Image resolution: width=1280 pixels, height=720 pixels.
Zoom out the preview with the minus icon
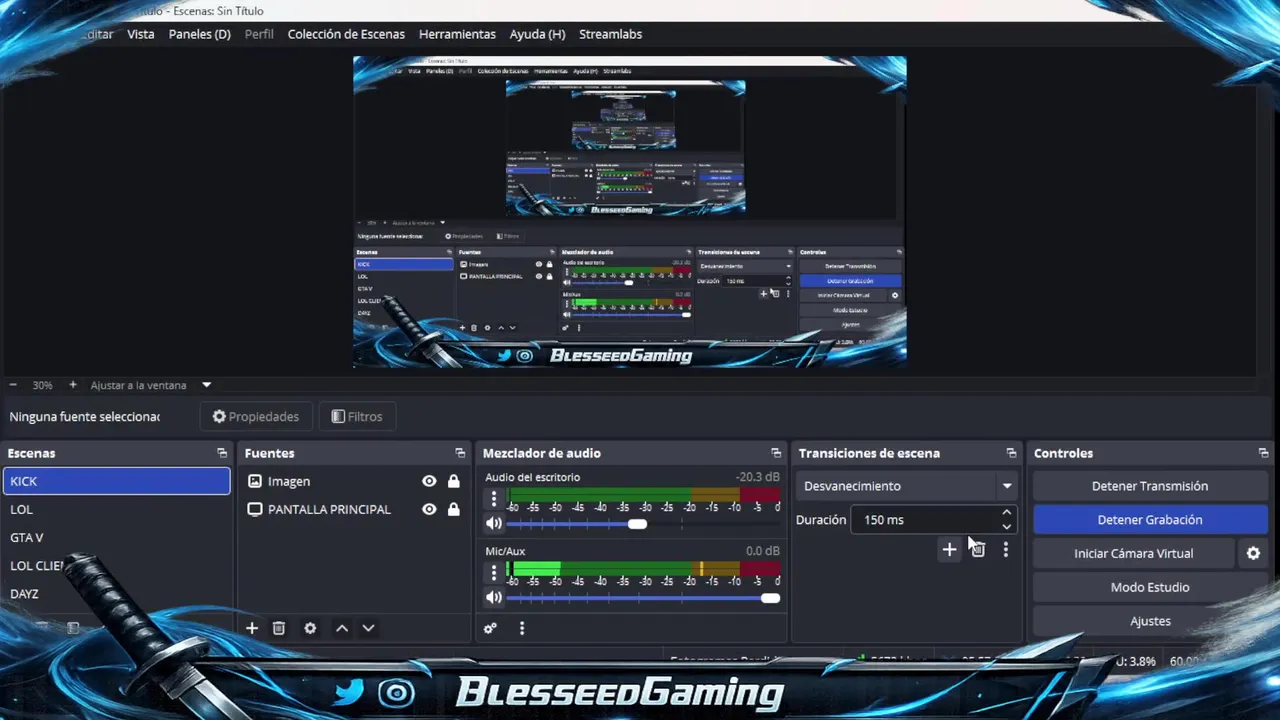pyautogui.click(x=13, y=385)
